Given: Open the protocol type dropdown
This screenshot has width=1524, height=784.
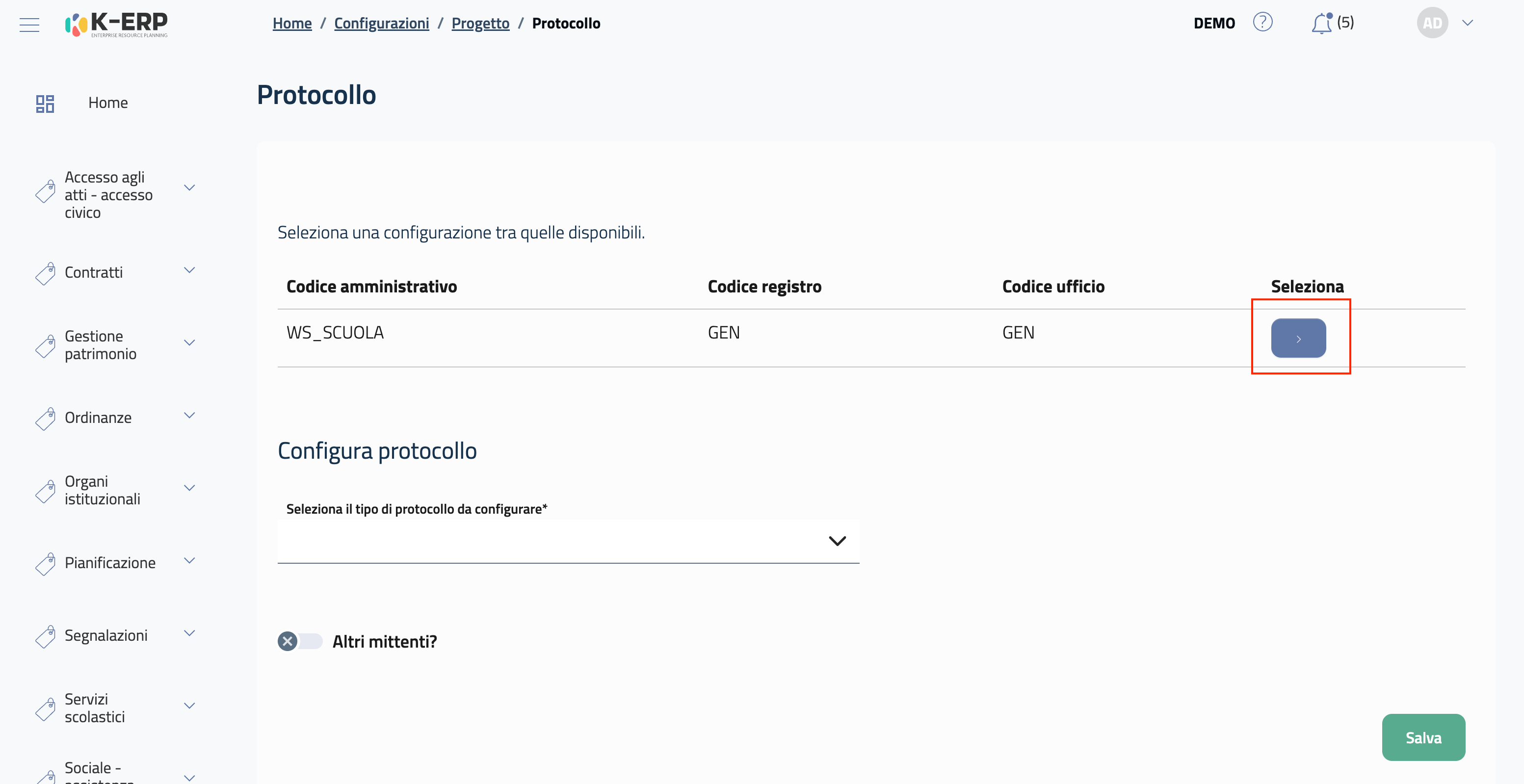Looking at the screenshot, I should point(568,541).
